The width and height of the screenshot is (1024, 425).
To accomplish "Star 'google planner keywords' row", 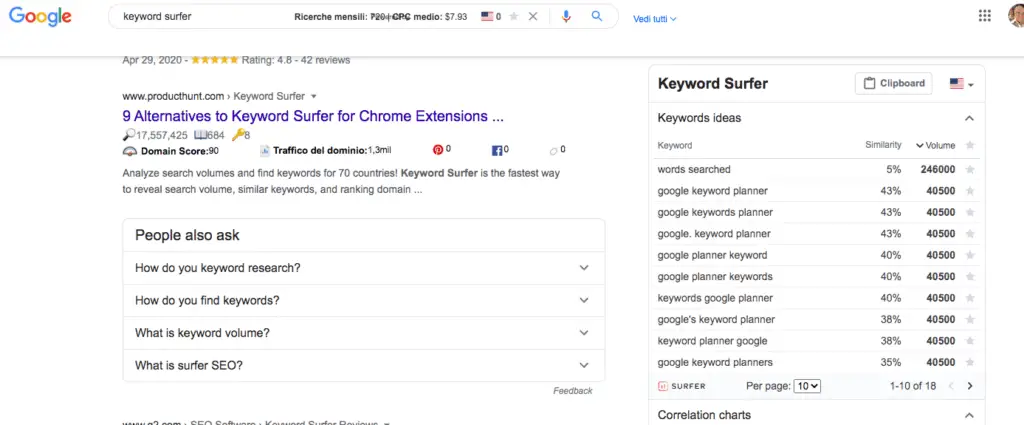I will [970, 277].
